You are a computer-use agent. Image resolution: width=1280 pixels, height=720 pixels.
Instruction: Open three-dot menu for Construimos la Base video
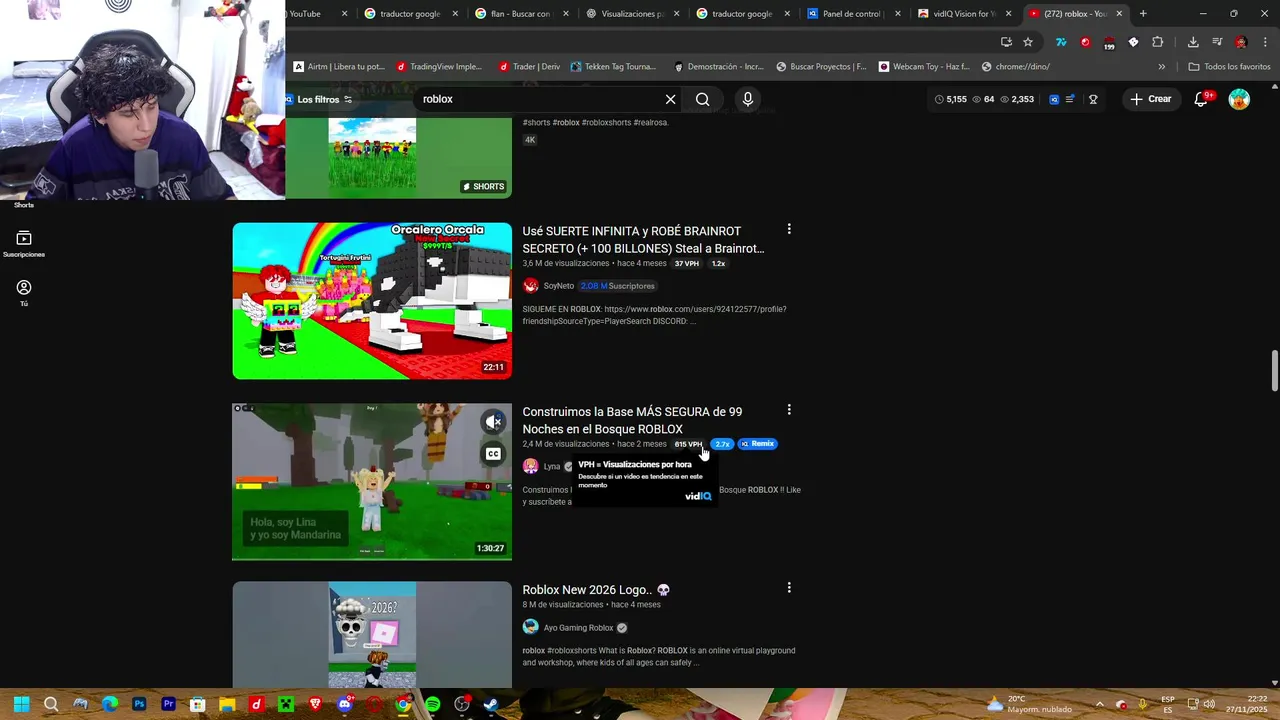(789, 410)
